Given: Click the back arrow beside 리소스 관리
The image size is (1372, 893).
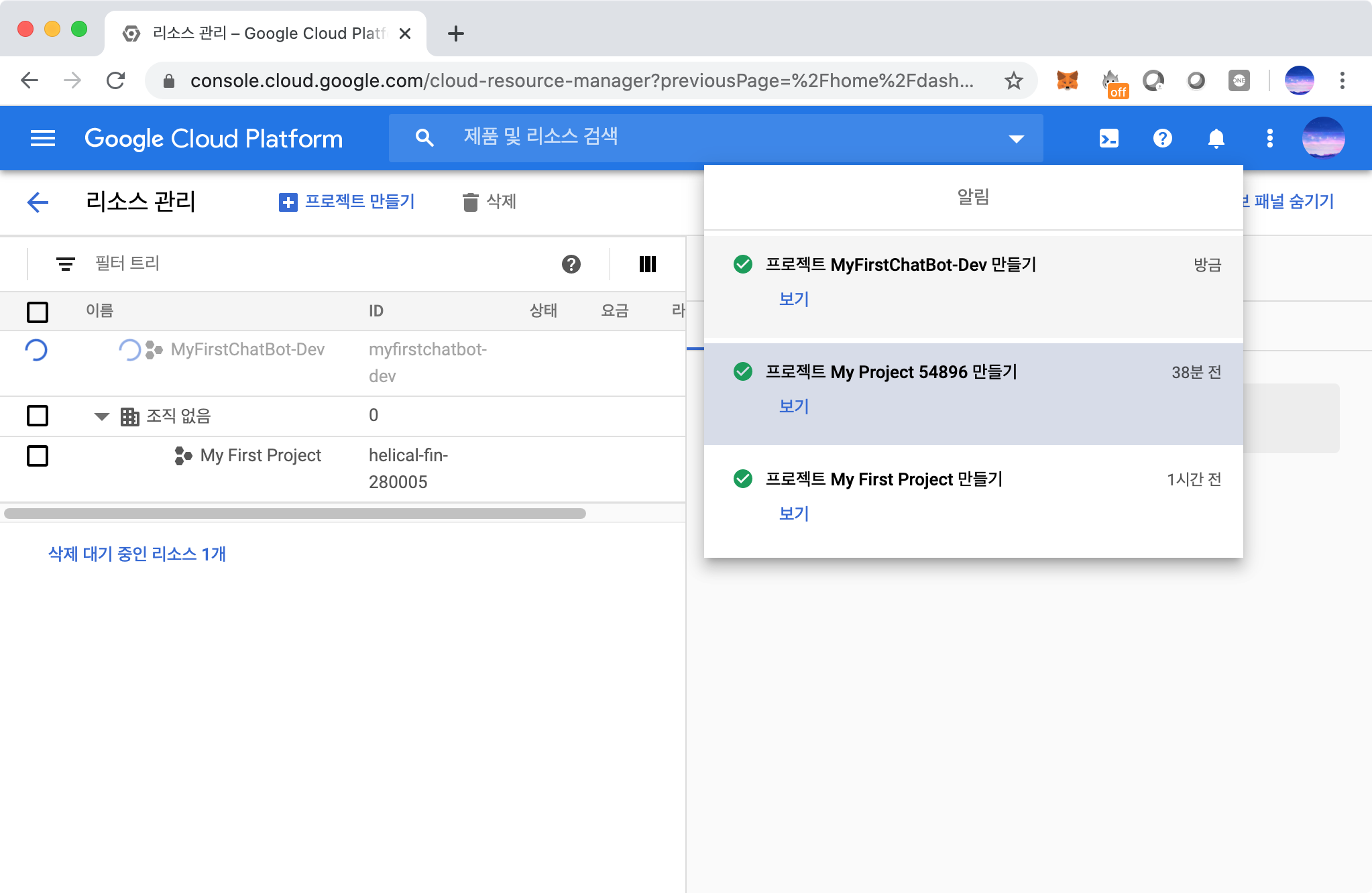Looking at the screenshot, I should [38, 202].
